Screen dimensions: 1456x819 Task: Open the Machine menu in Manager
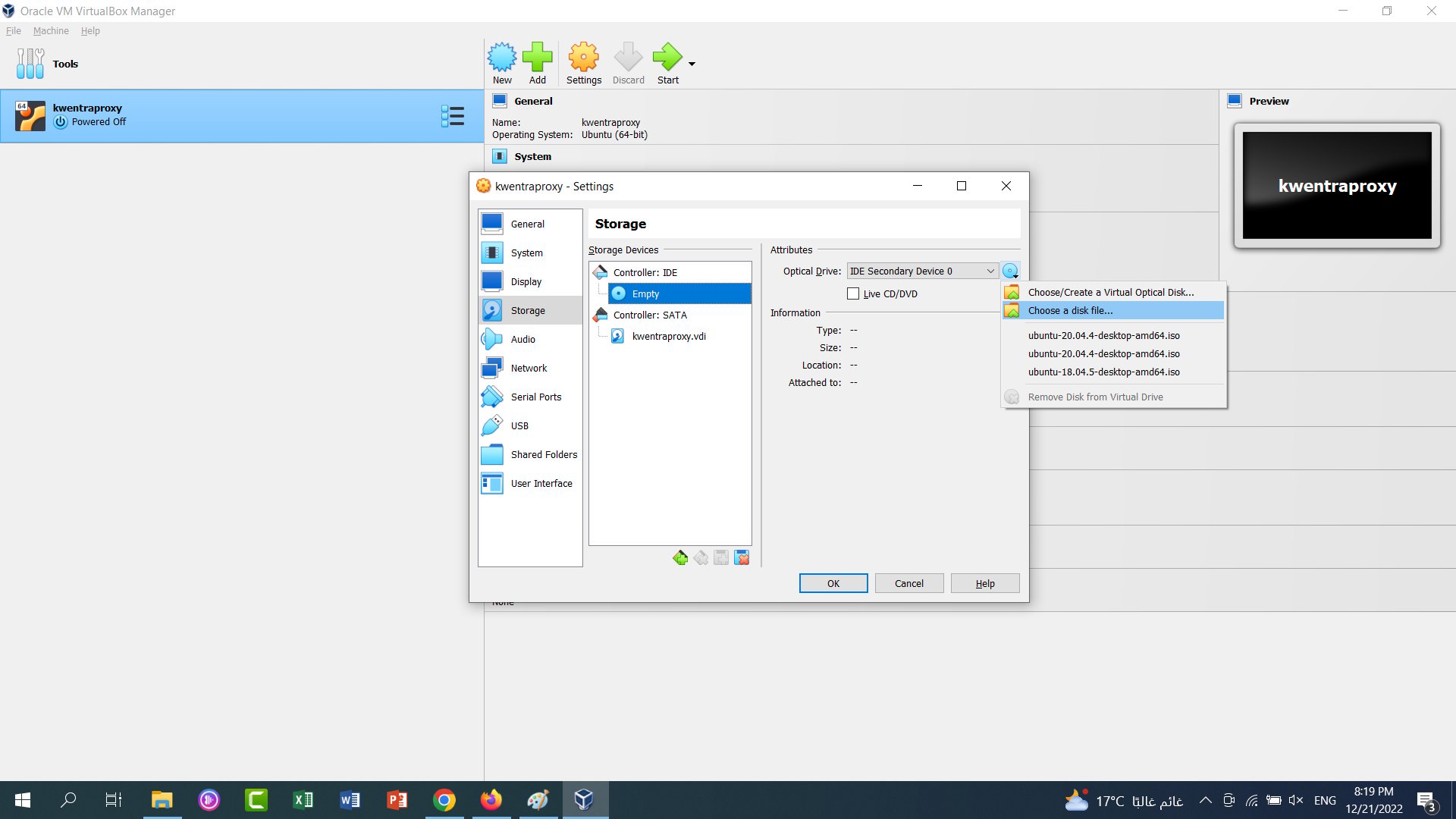pos(51,31)
